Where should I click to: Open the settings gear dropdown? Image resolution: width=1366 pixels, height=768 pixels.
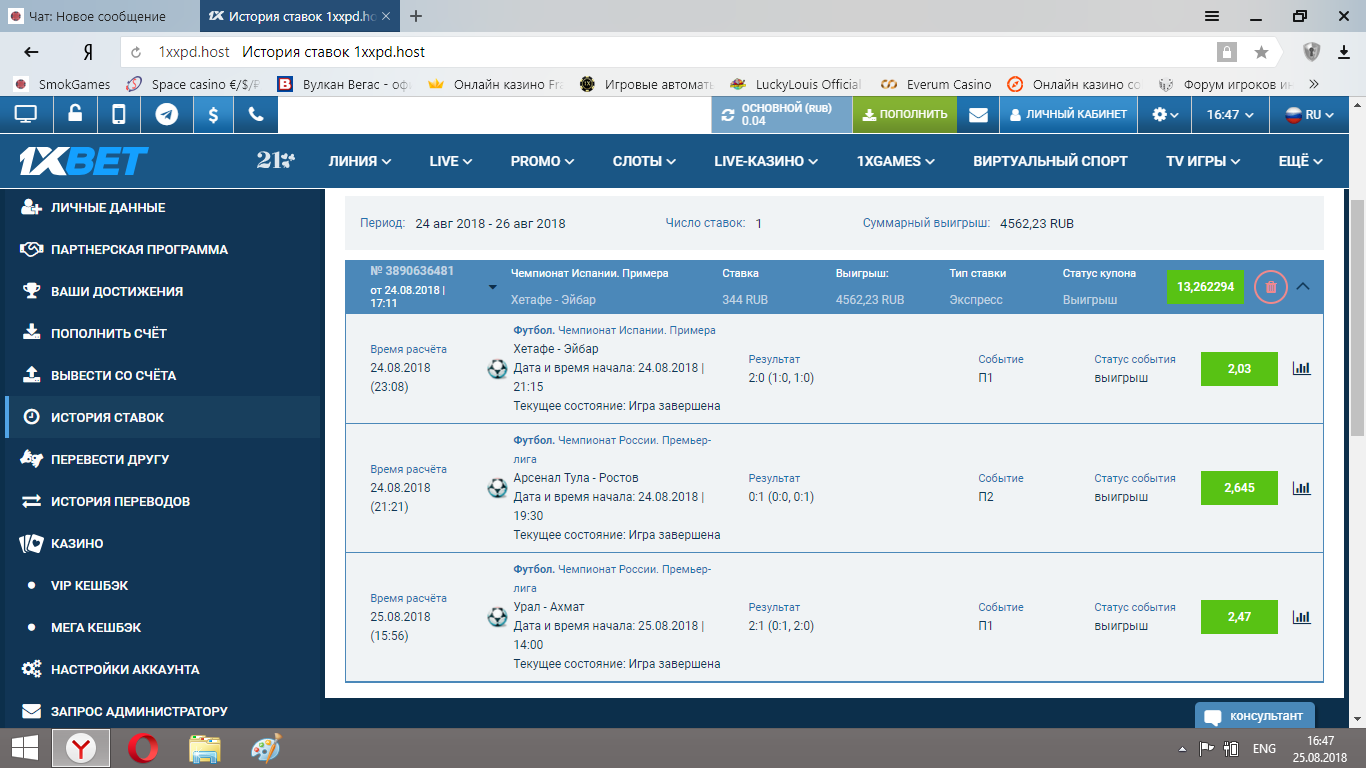point(1165,115)
